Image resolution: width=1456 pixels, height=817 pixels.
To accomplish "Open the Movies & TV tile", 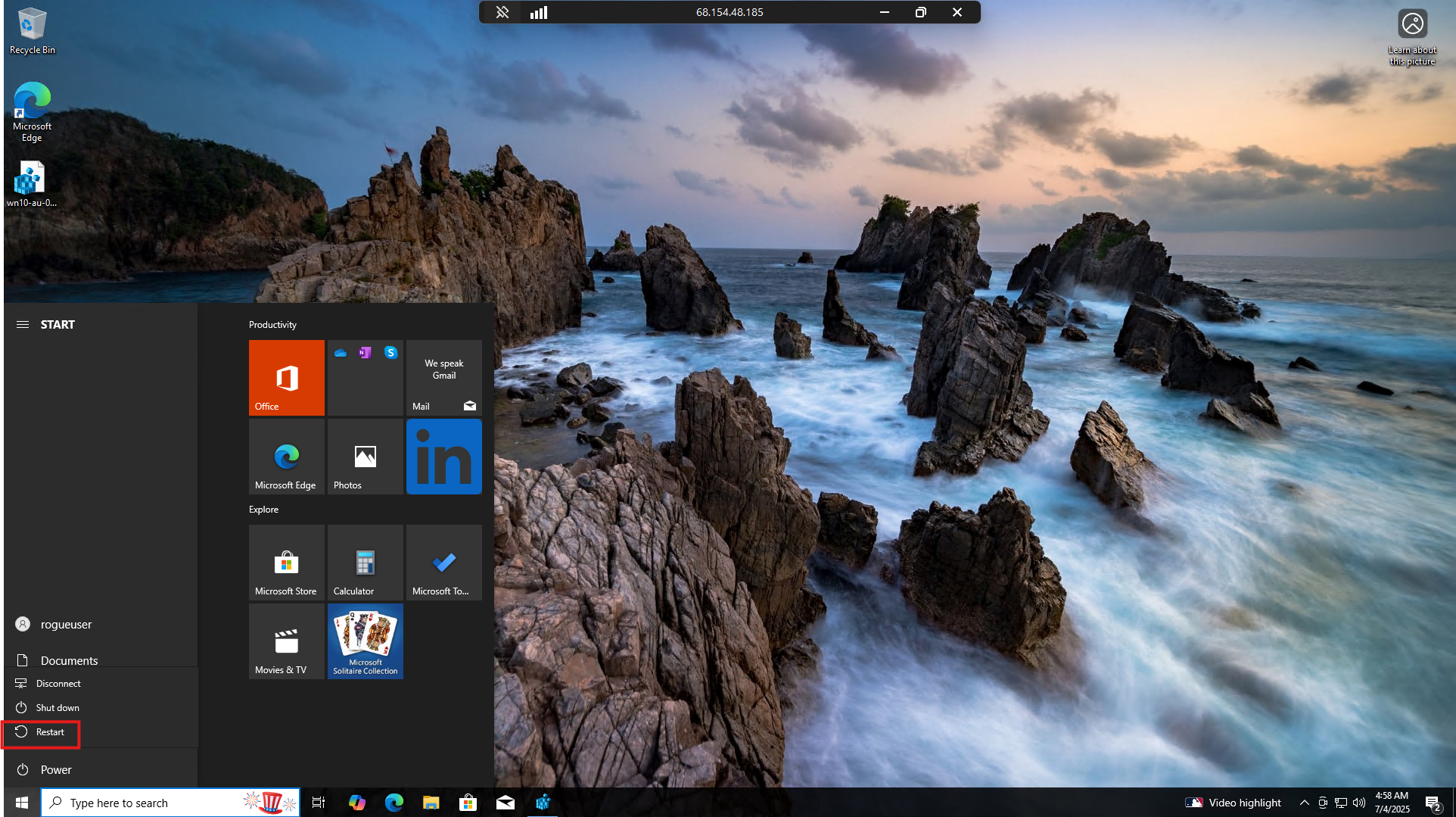I will [x=286, y=641].
